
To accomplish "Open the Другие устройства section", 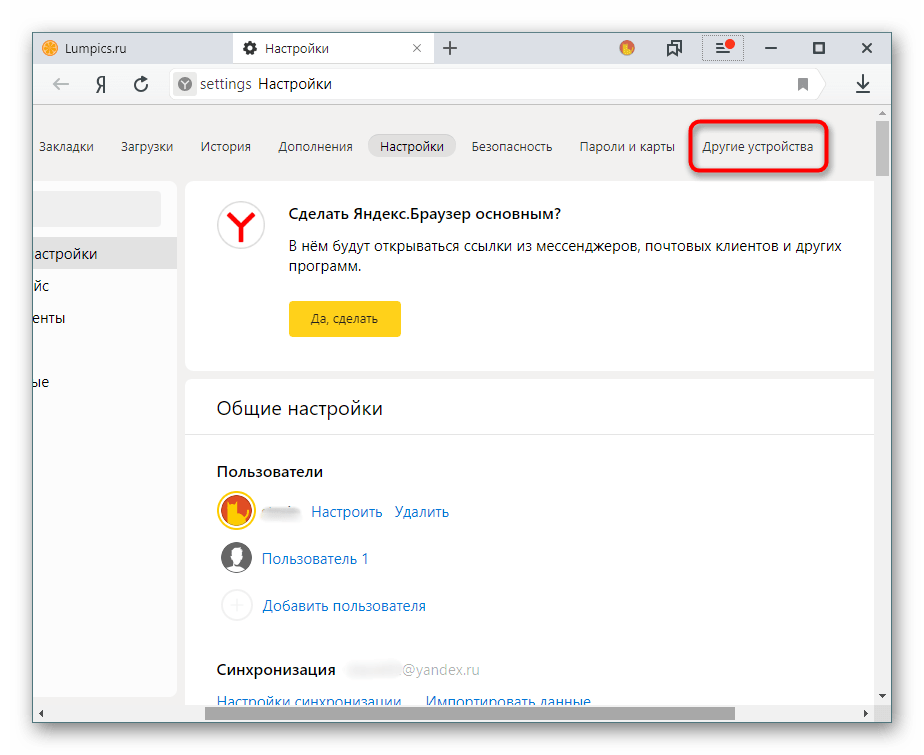I will [x=757, y=147].
